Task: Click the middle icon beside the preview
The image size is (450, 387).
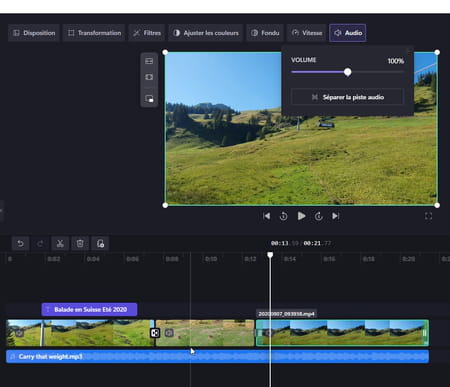Action: (x=149, y=77)
